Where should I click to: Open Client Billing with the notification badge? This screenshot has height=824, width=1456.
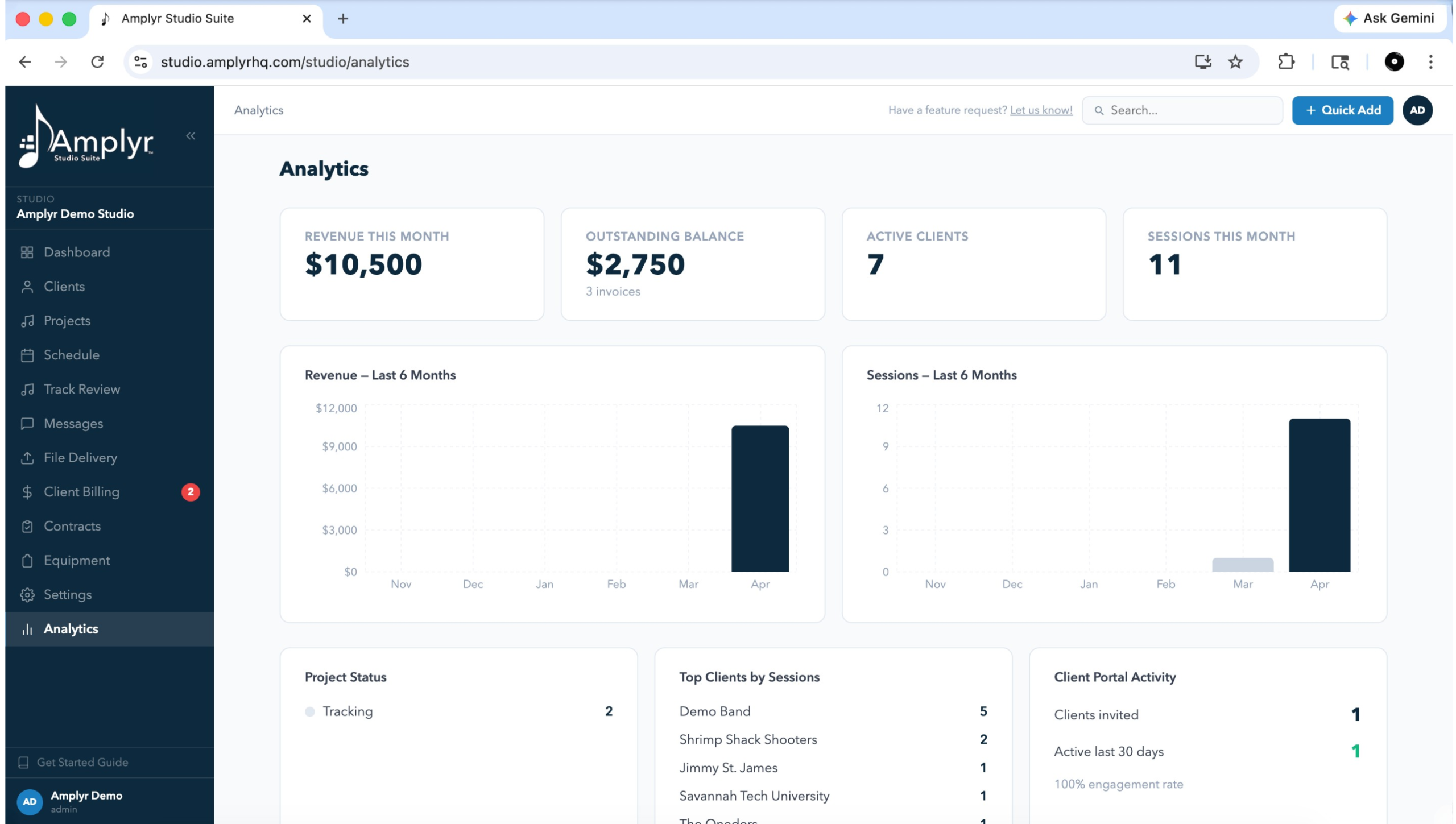pyautogui.click(x=81, y=492)
